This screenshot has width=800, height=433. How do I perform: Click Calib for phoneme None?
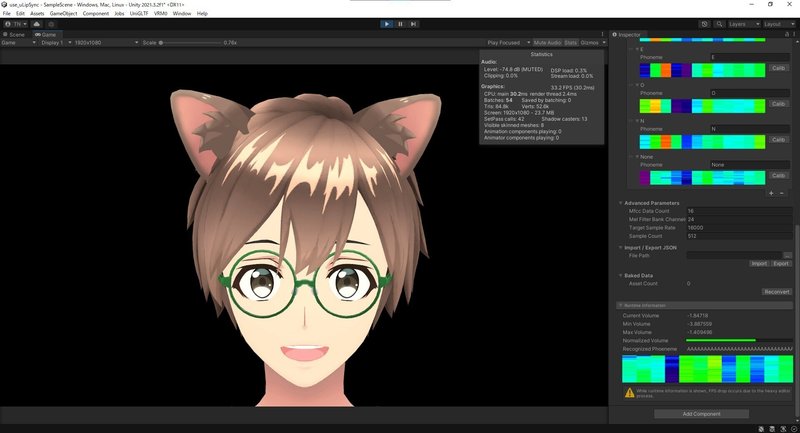tap(778, 175)
